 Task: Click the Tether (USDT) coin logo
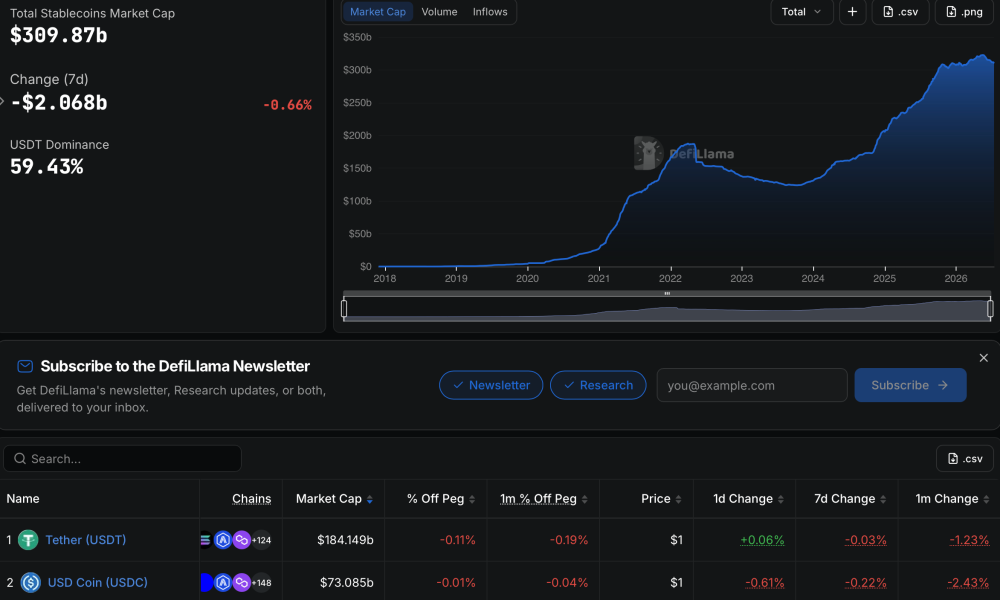[x=28, y=540]
